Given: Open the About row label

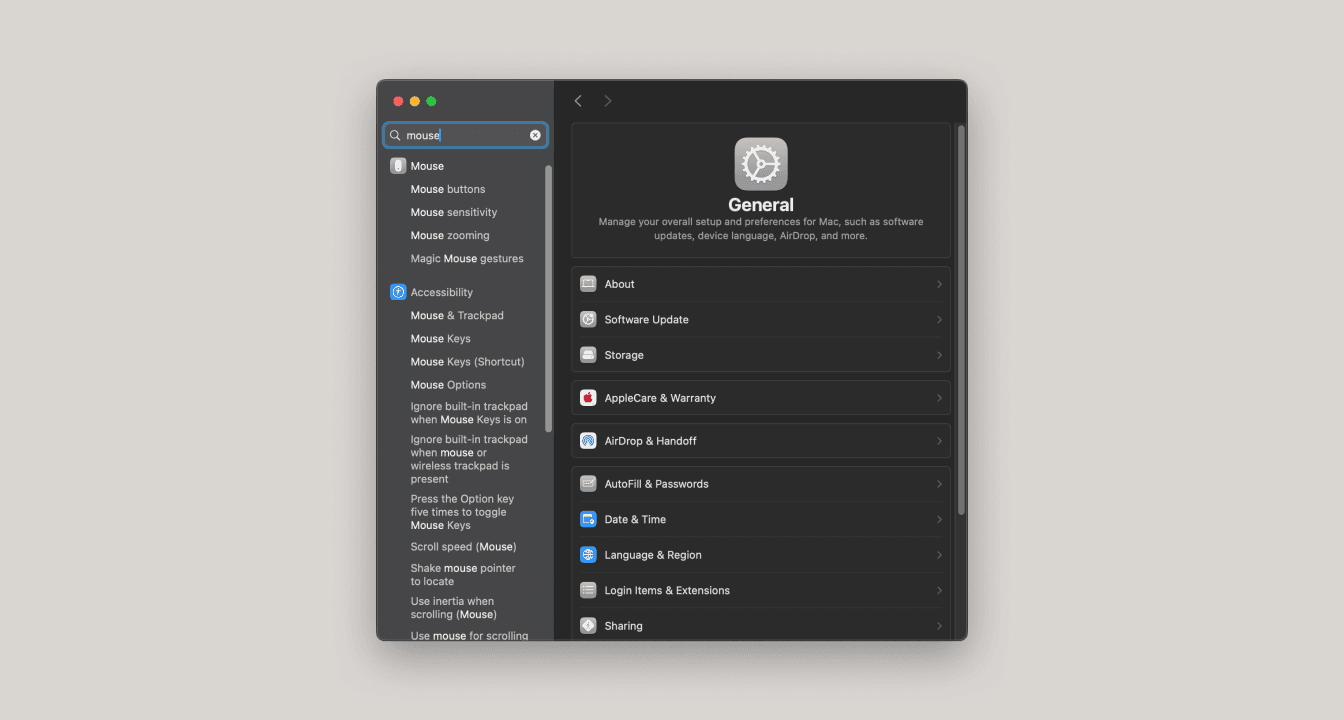Looking at the screenshot, I should pos(620,284).
